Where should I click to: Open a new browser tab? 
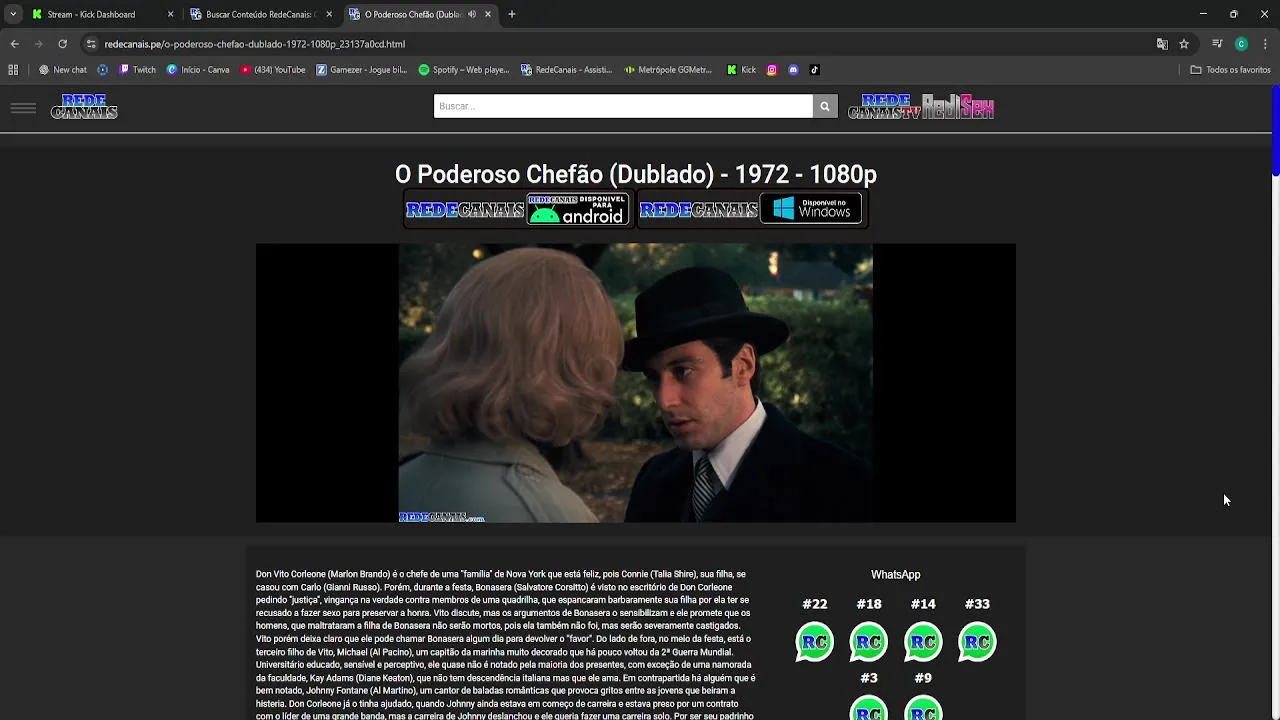[x=511, y=14]
